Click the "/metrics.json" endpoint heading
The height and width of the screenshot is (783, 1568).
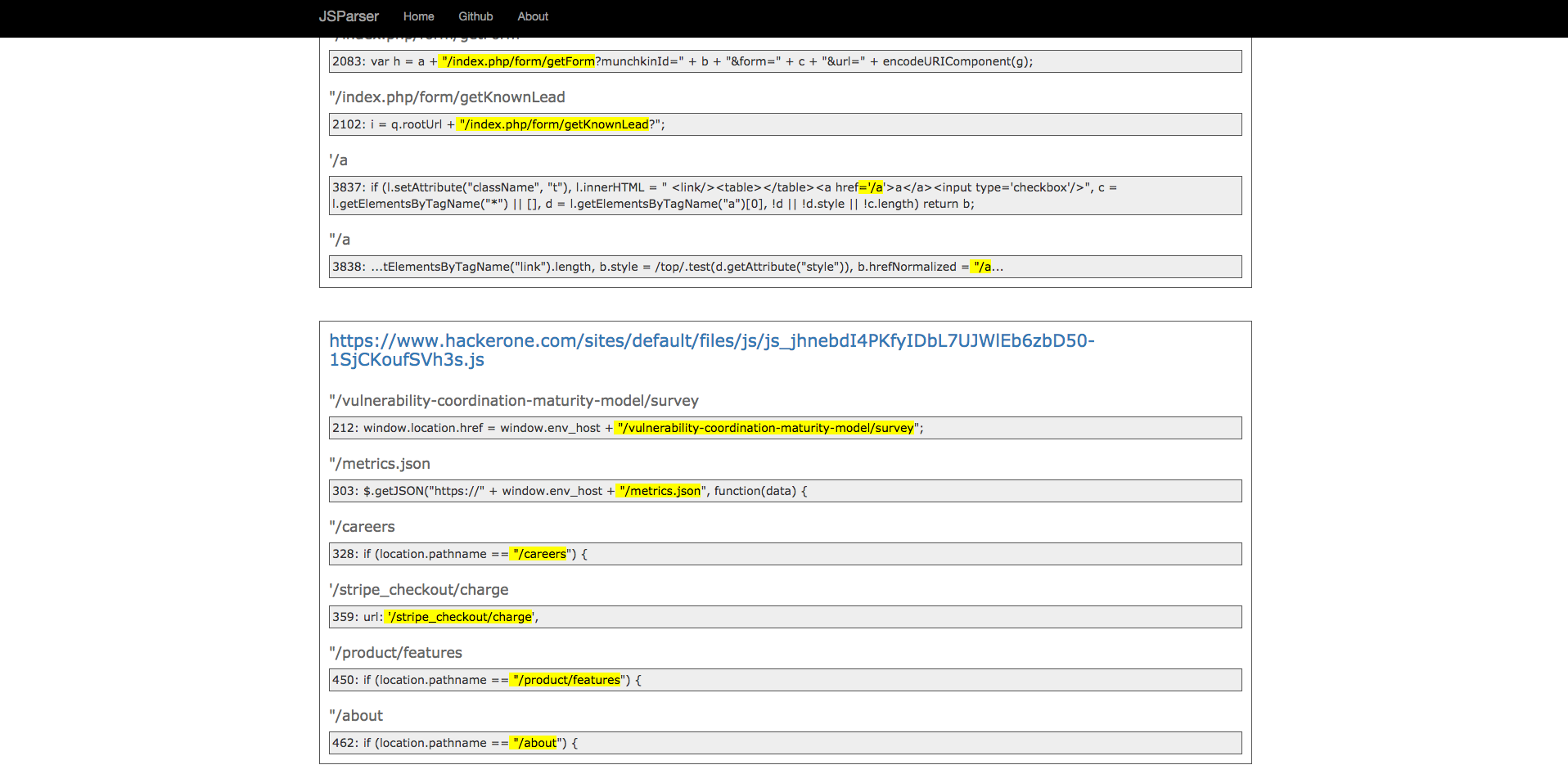[380, 464]
